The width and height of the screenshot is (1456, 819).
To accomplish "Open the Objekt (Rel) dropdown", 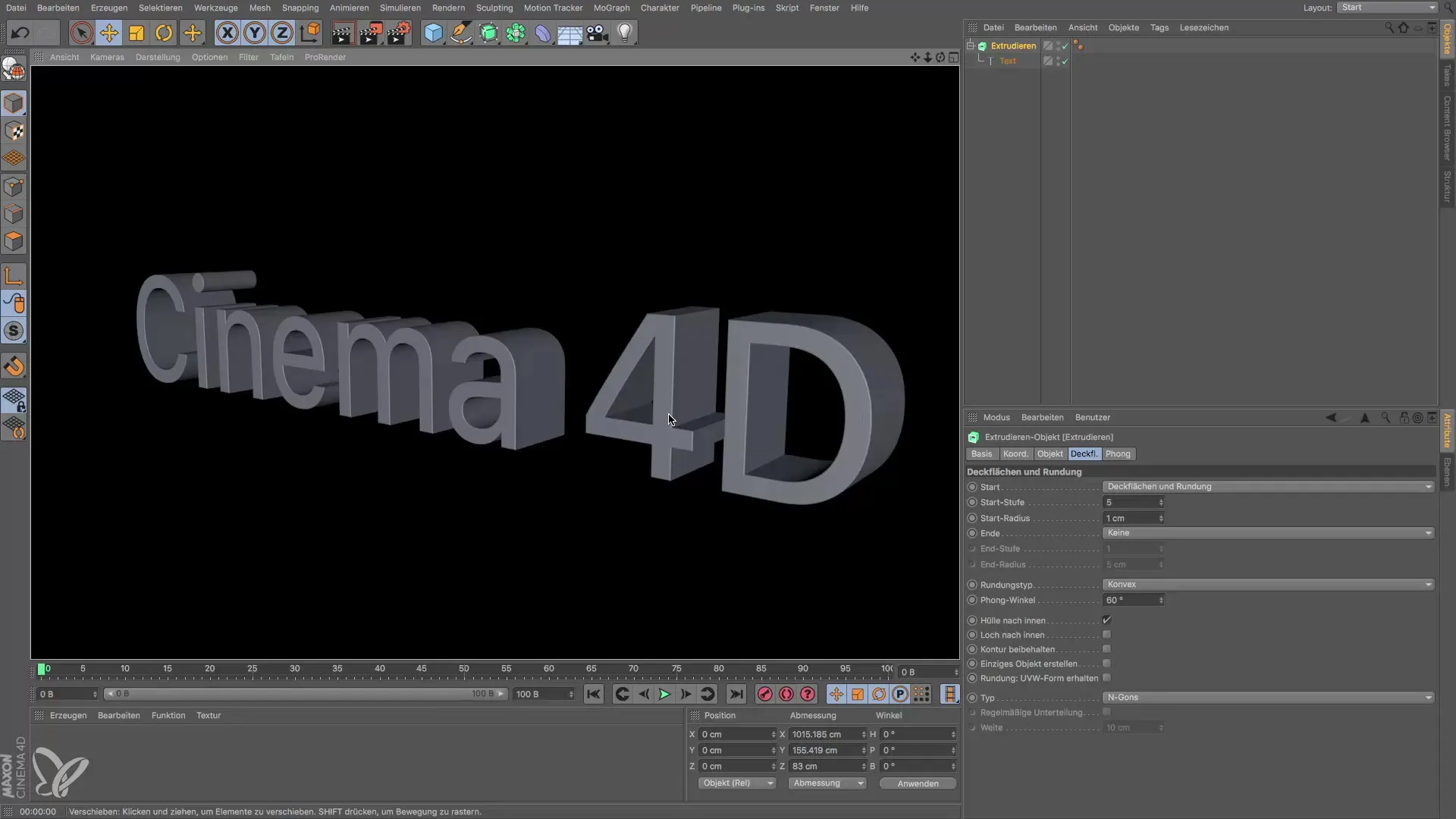I will point(736,783).
